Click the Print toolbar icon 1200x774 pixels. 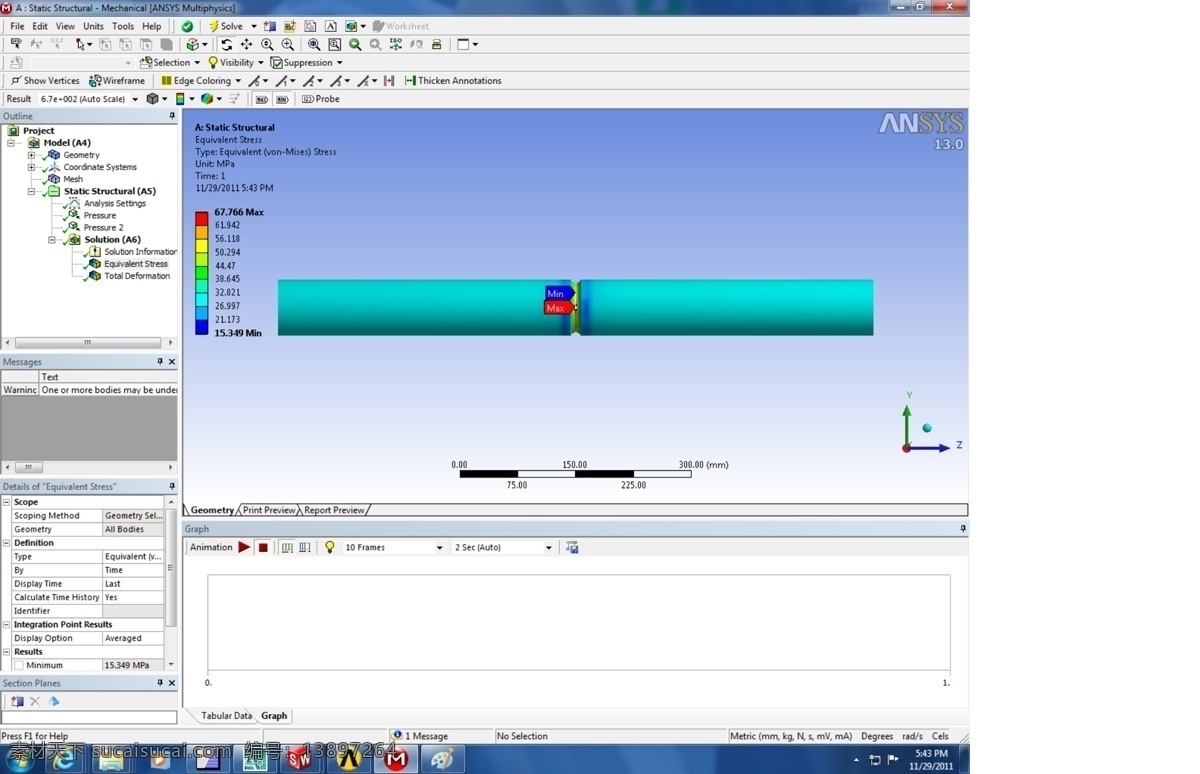coord(436,44)
